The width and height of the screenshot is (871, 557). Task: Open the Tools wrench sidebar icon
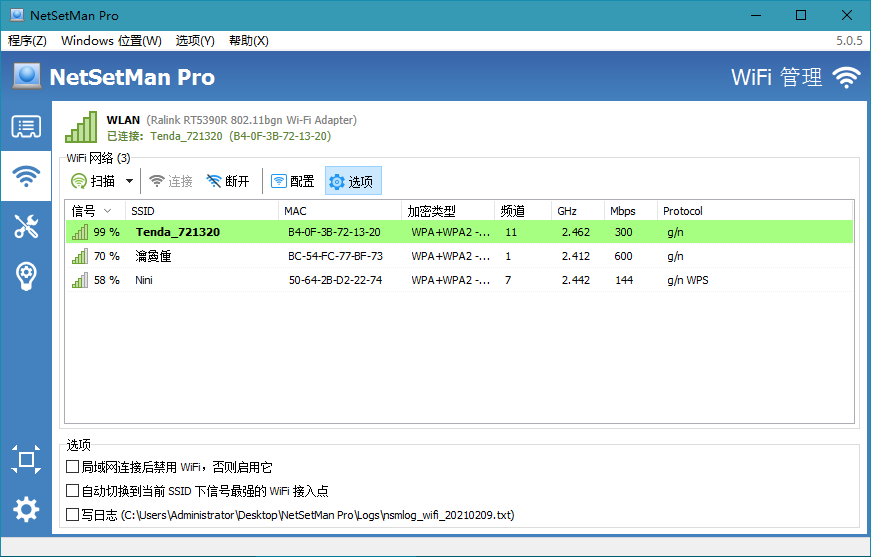(x=26, y=226)
